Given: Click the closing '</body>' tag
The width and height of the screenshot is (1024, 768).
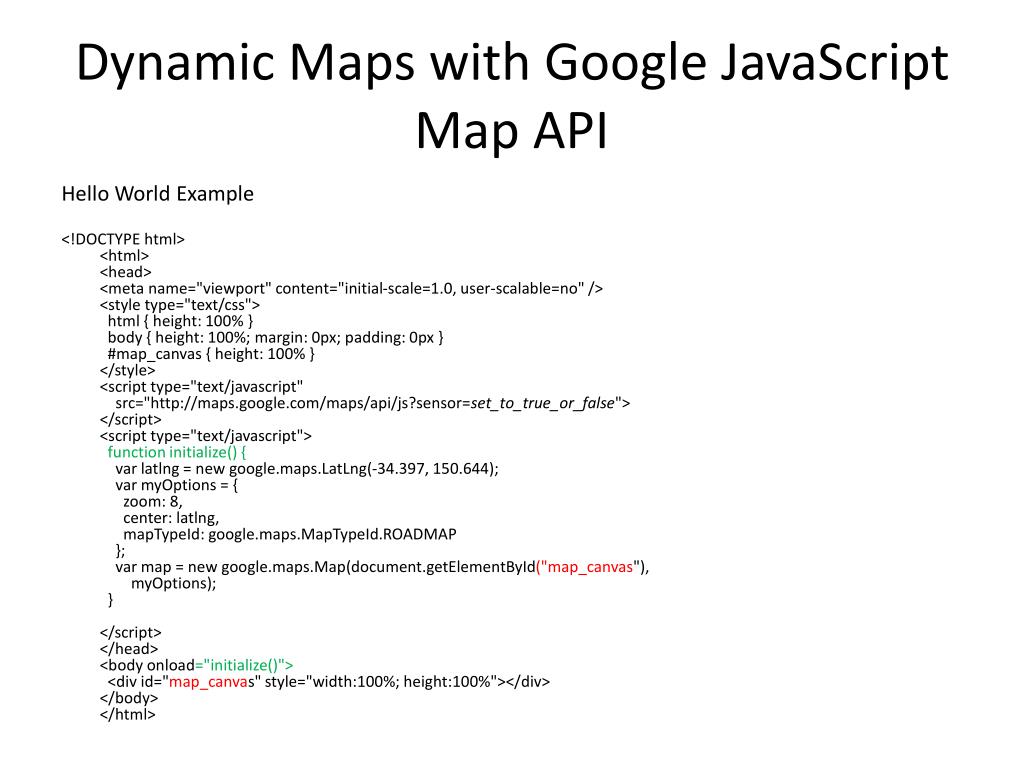Looking at the screenshot, I should (129, 698).
